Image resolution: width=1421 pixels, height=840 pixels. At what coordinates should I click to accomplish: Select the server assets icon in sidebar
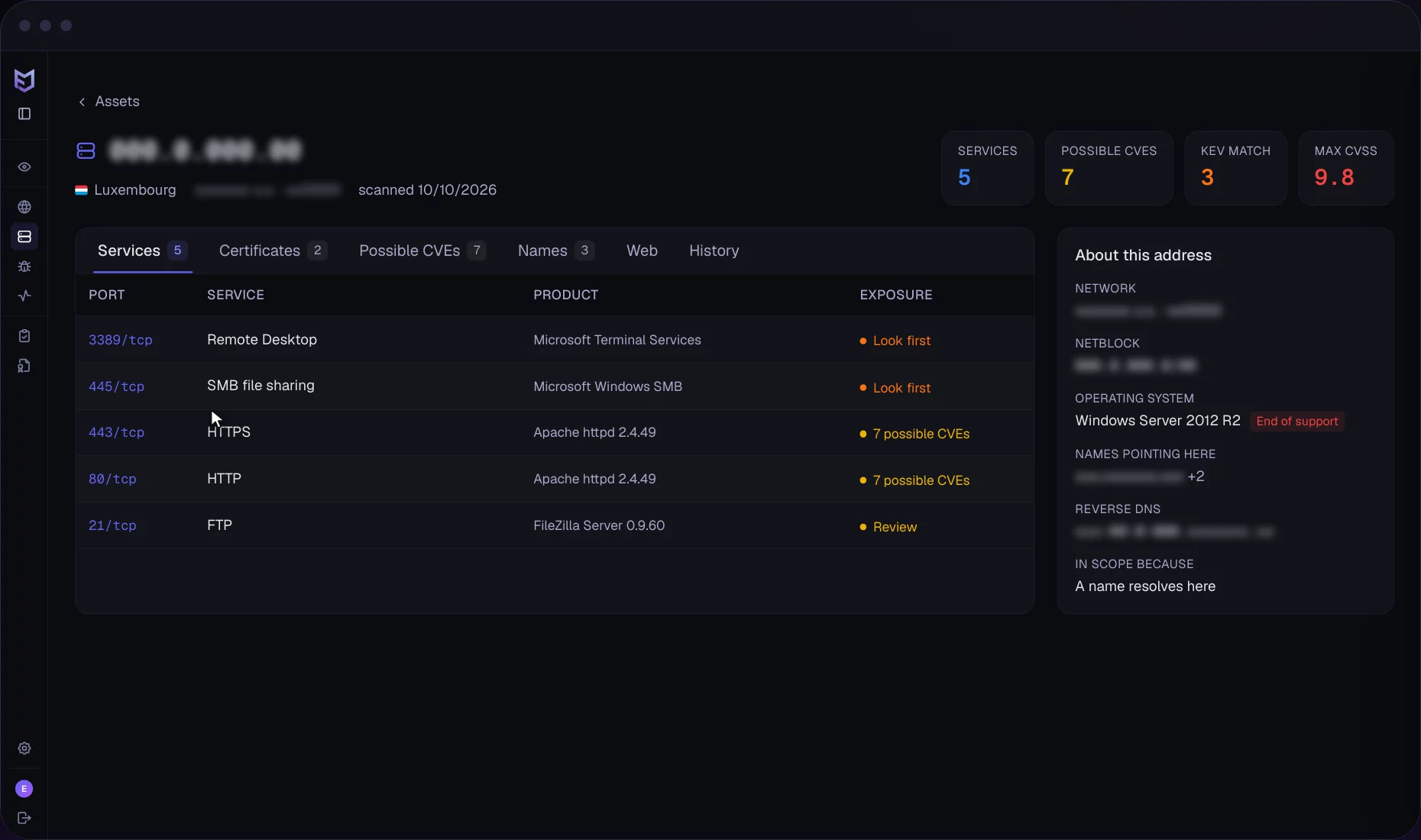pyautogui.click(x=24, y=237)
